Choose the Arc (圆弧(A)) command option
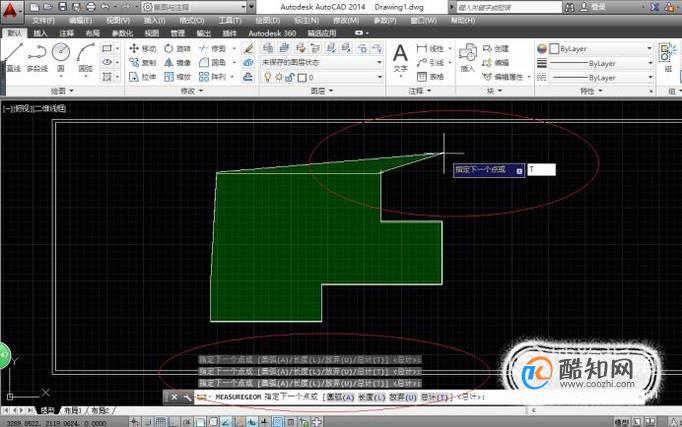Screen dimensions: 682x427 pos(341,397)
